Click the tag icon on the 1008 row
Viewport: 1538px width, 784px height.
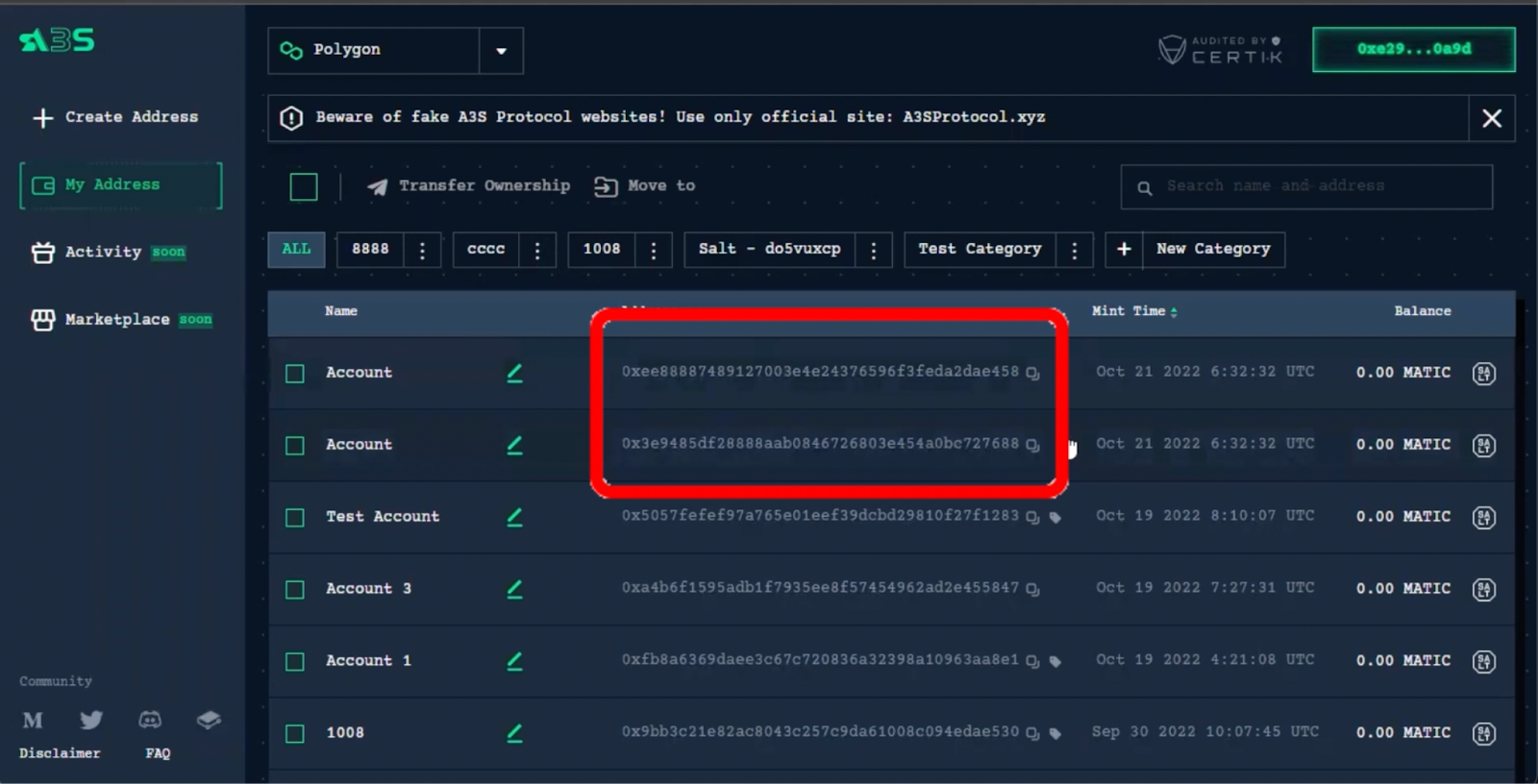[x=1055, y=733]
